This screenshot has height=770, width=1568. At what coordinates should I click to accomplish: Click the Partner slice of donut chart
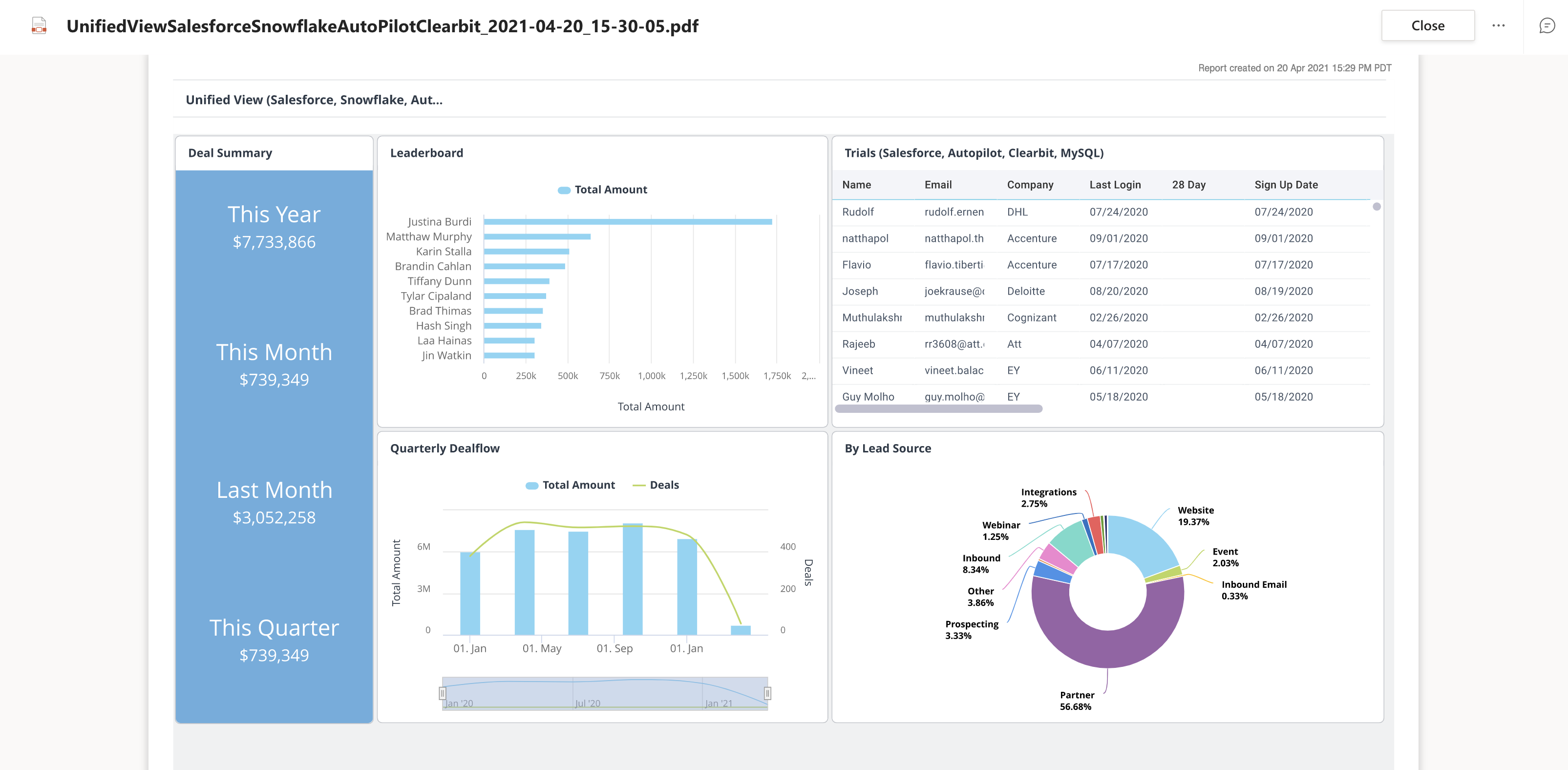pyautogui.click(x=1107, y=648)
